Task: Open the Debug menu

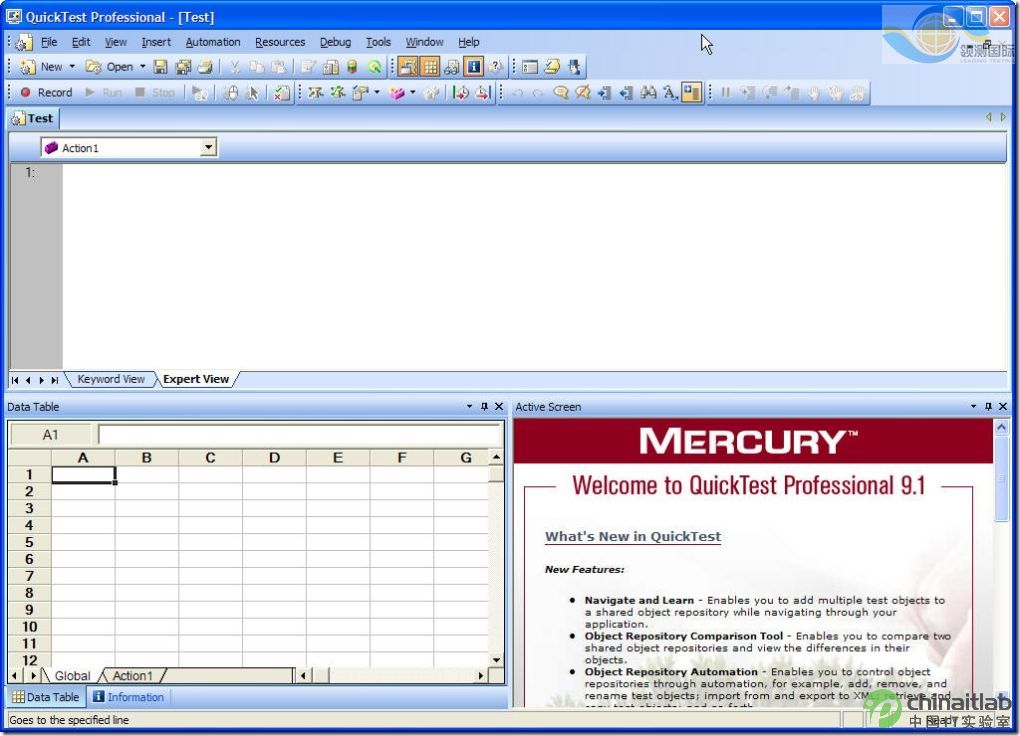Action: coord(335,42)
